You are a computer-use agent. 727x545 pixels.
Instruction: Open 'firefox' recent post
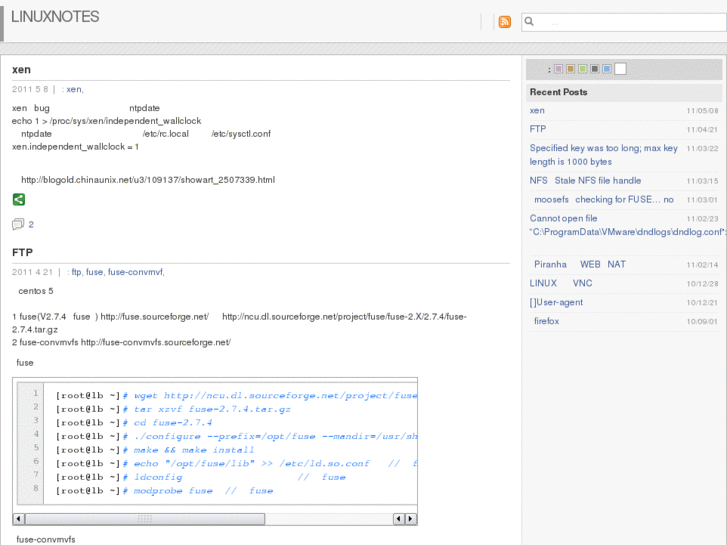[546, 321]
